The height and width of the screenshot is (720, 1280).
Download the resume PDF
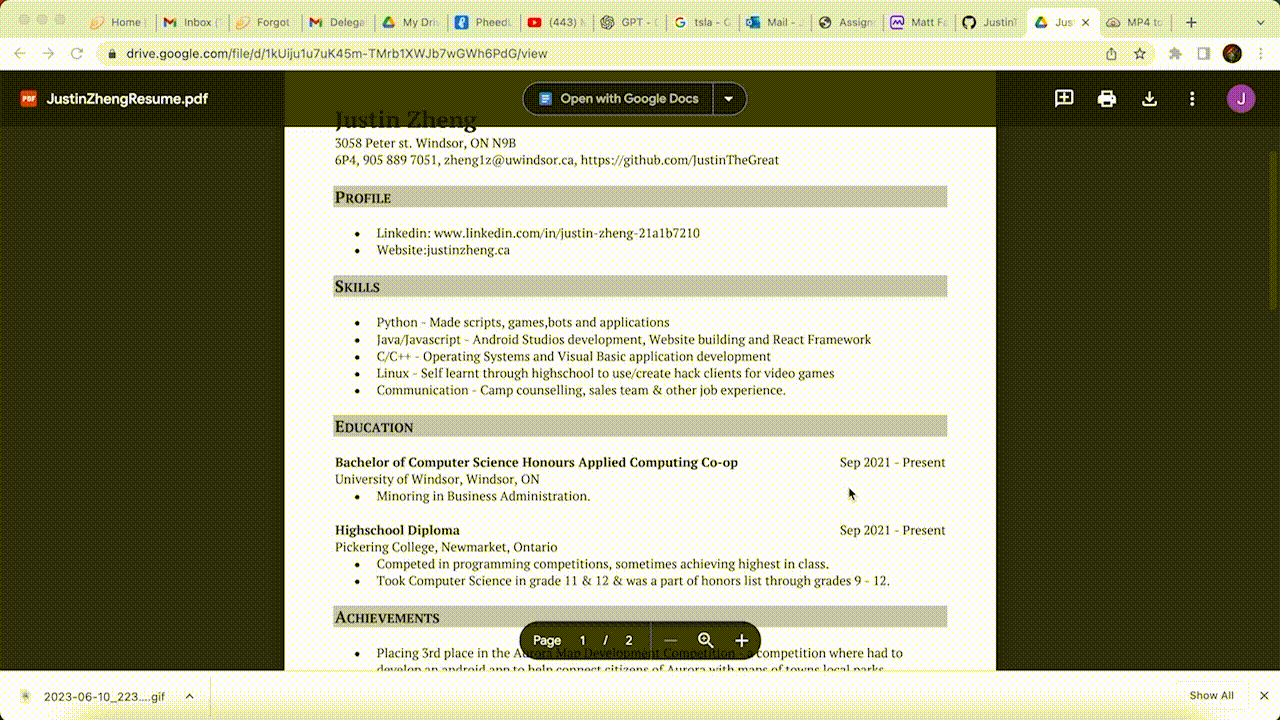click(1150, 99)
